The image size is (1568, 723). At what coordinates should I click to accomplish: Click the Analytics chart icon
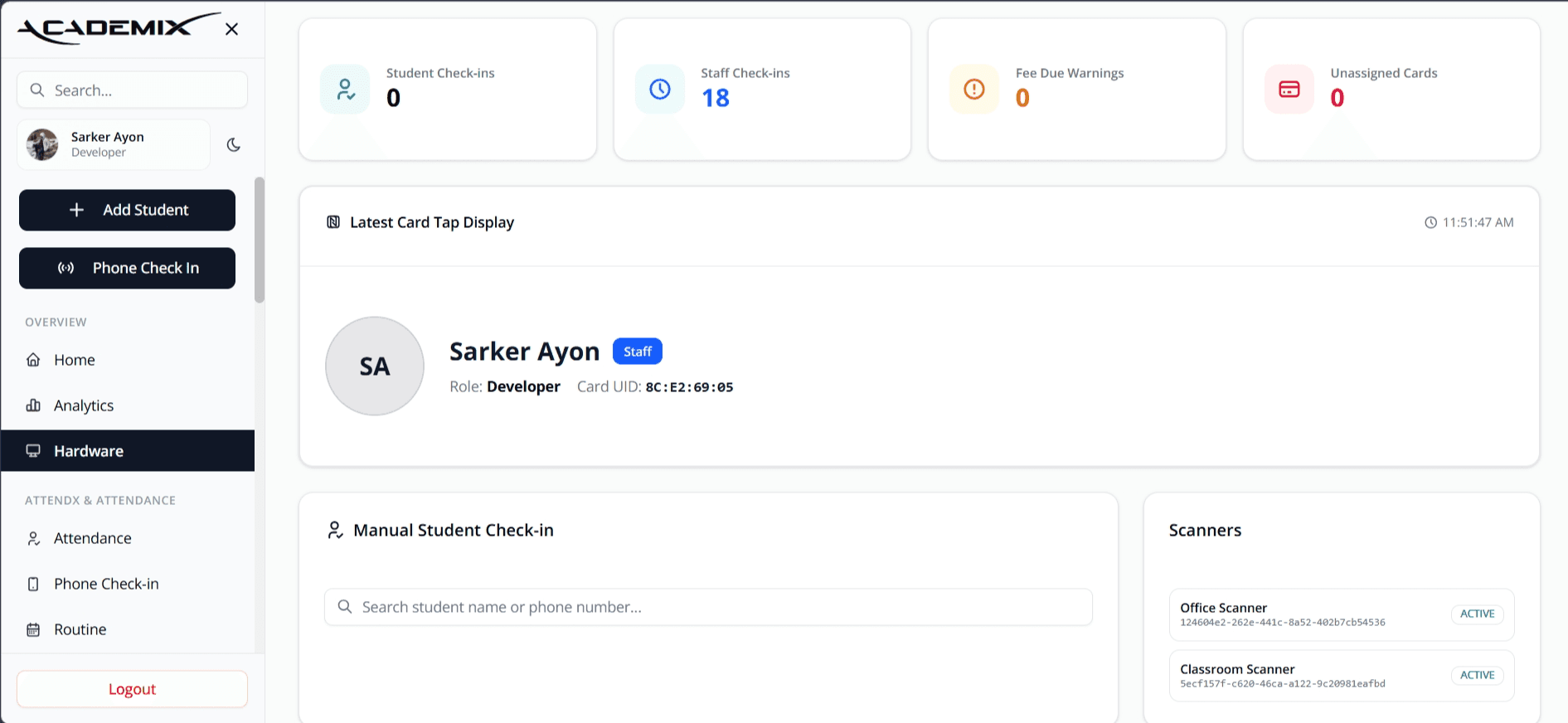(33, 405)
